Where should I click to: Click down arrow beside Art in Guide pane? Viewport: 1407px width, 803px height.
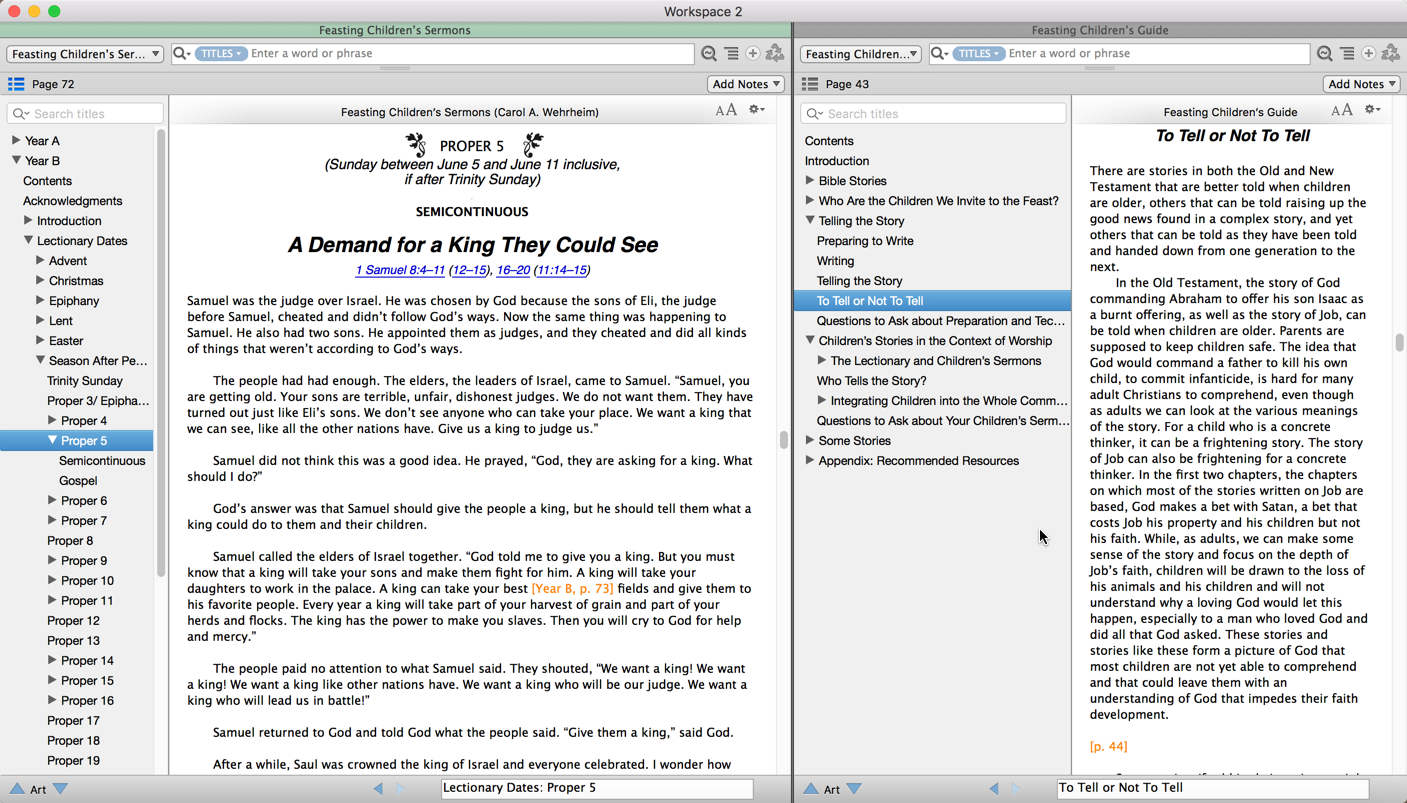(854, 789)
